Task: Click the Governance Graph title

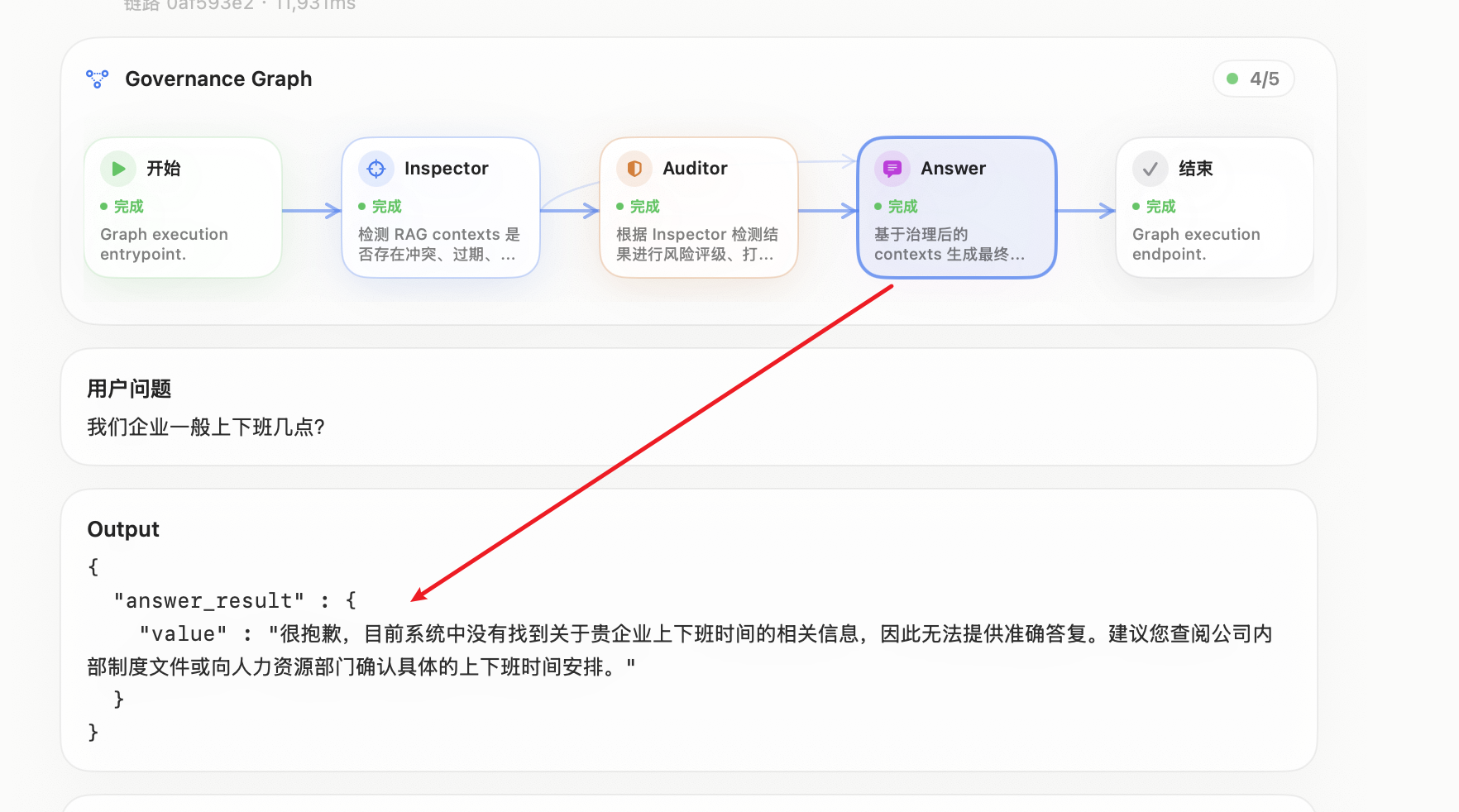Action: click(x=218, y=79)
